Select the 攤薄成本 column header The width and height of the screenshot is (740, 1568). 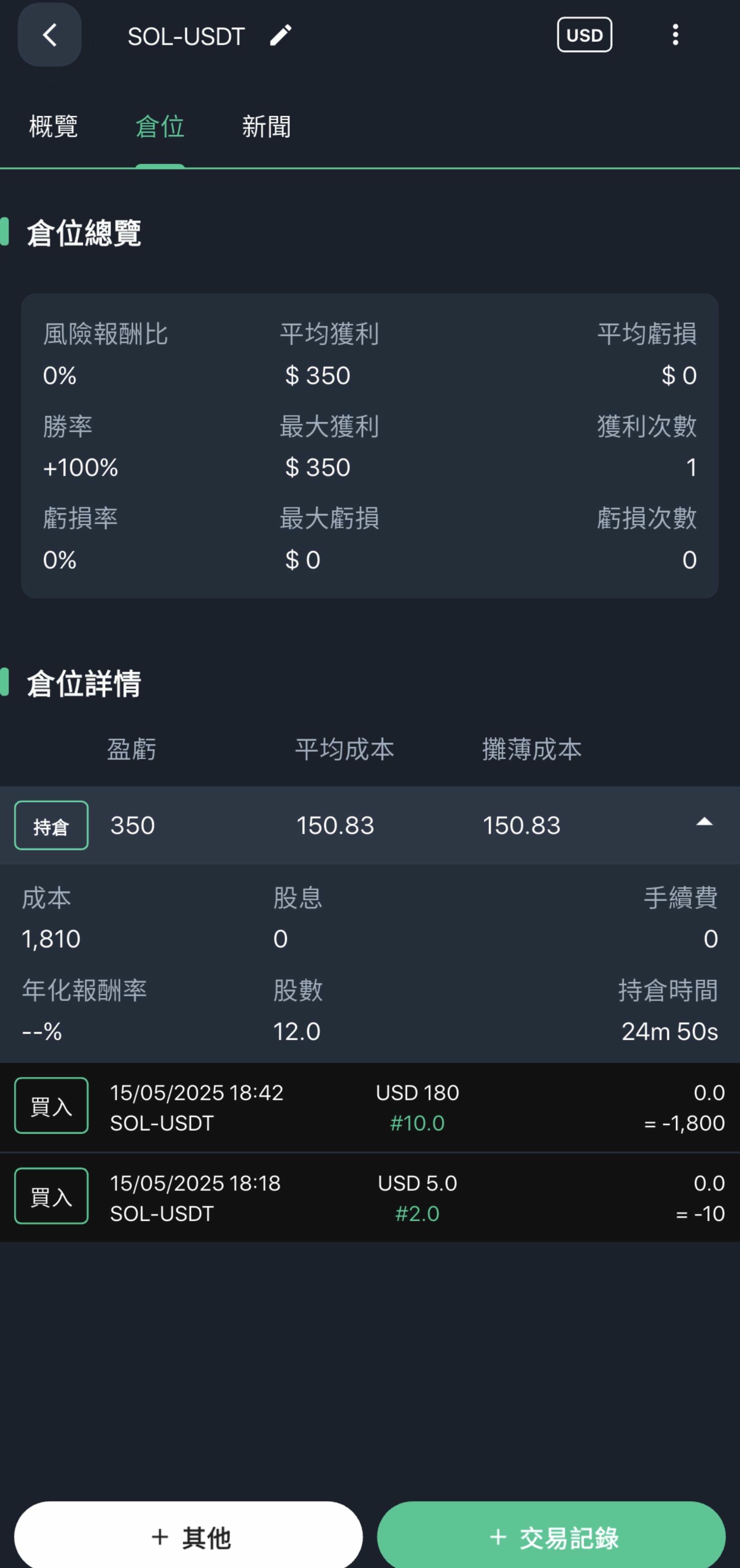pyautogui.click(x=532, y=749)
